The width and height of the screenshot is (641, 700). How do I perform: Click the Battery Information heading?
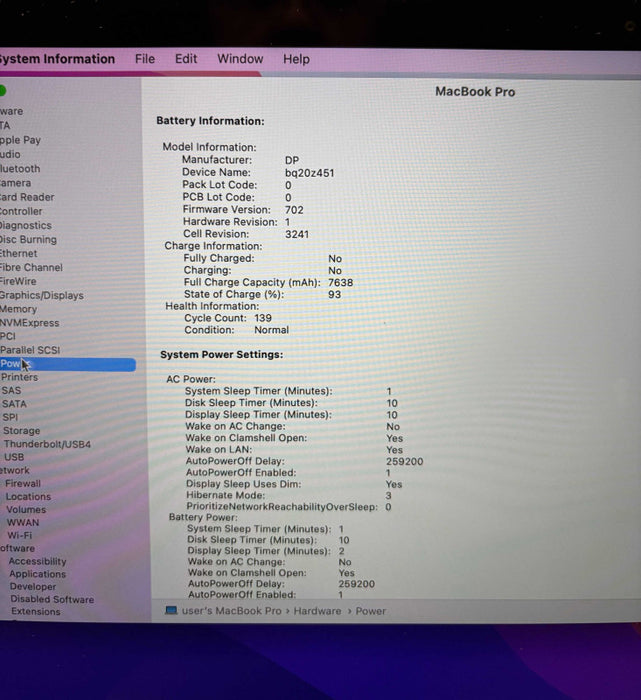[x=210, y=121]
